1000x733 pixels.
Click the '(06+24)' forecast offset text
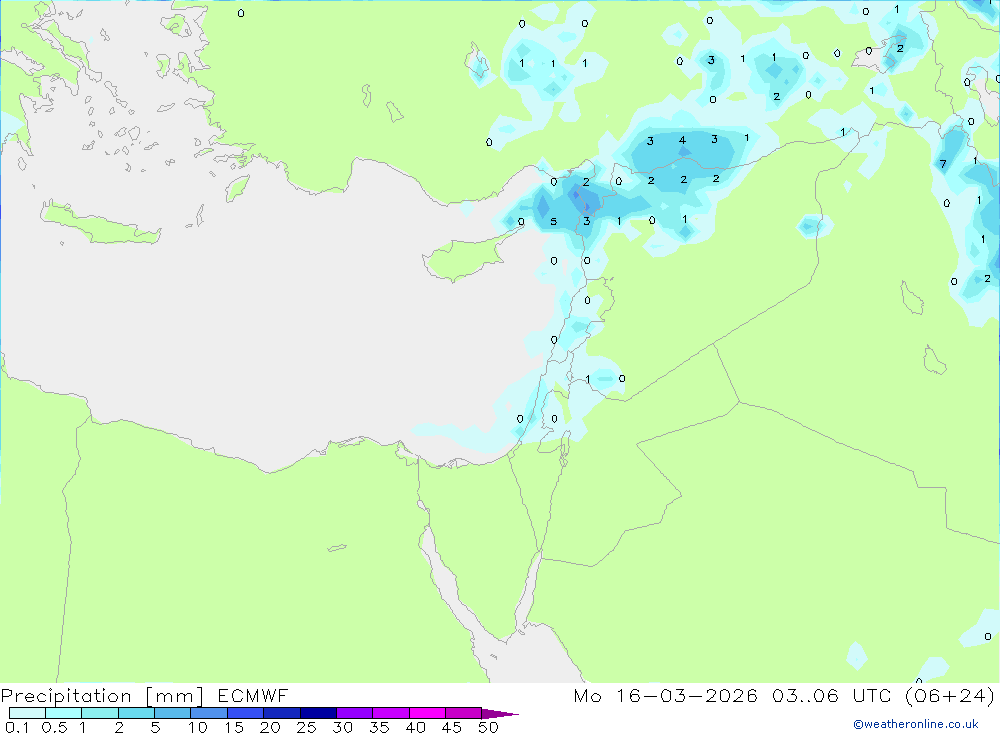pyautogui.click(x=950, y=695)
